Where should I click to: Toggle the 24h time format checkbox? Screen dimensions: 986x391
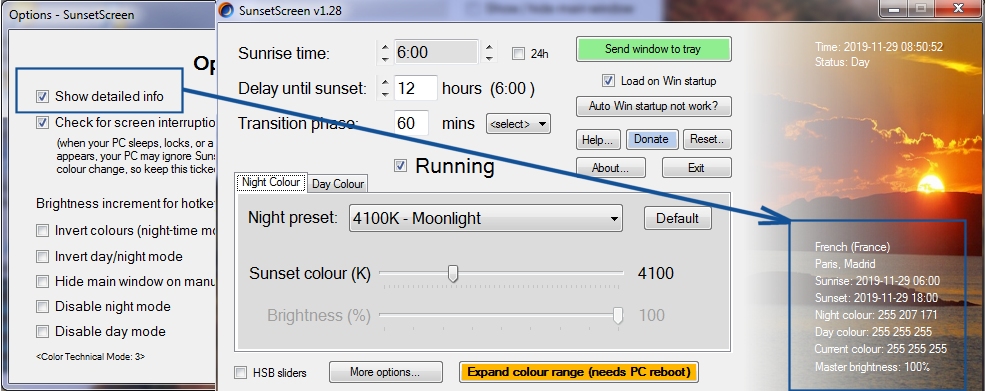pos(518,54)
